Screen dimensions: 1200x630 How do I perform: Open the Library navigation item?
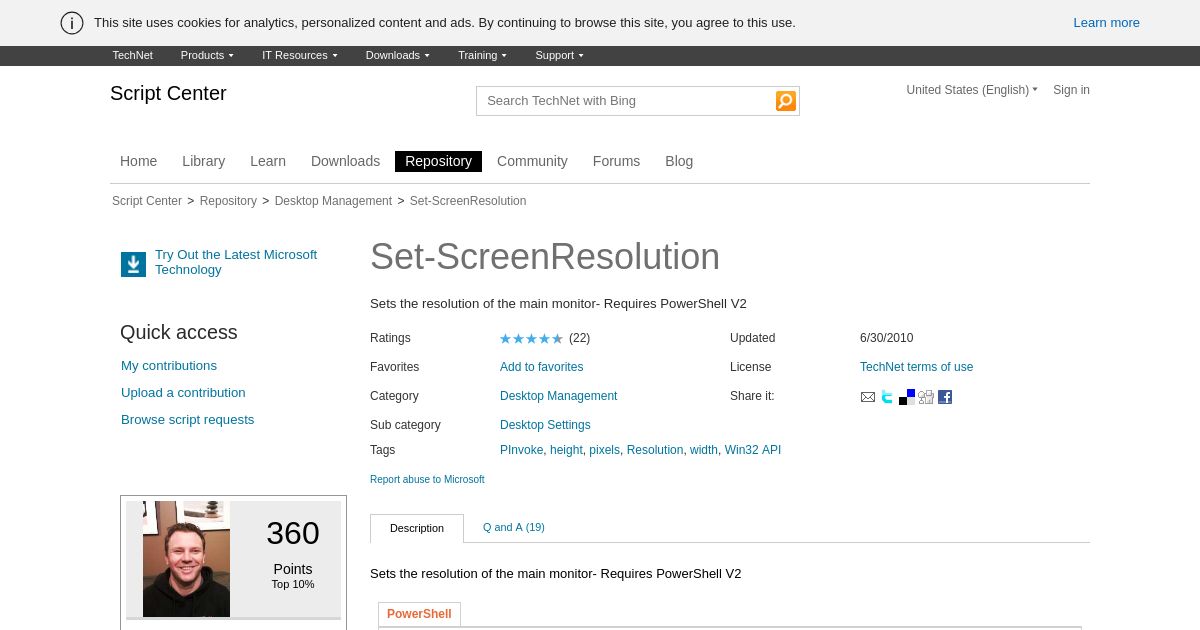(203, 161)
